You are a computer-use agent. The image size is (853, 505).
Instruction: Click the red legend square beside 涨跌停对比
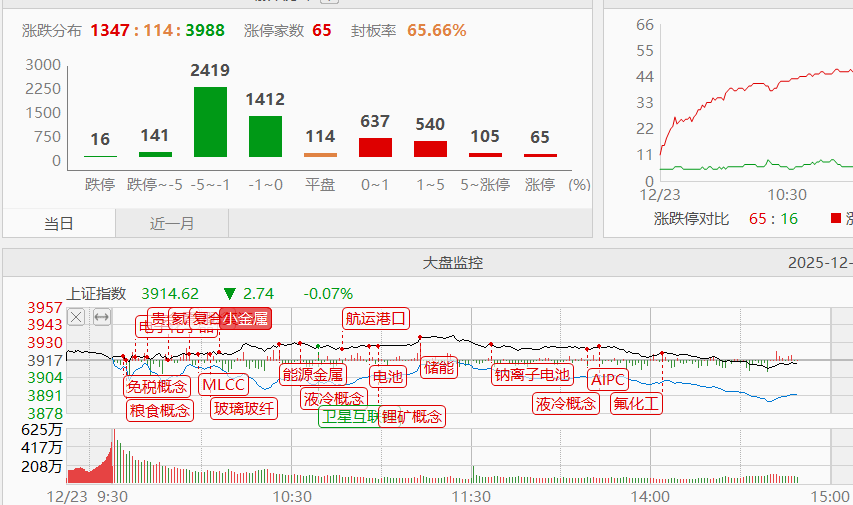click(835, 218)
